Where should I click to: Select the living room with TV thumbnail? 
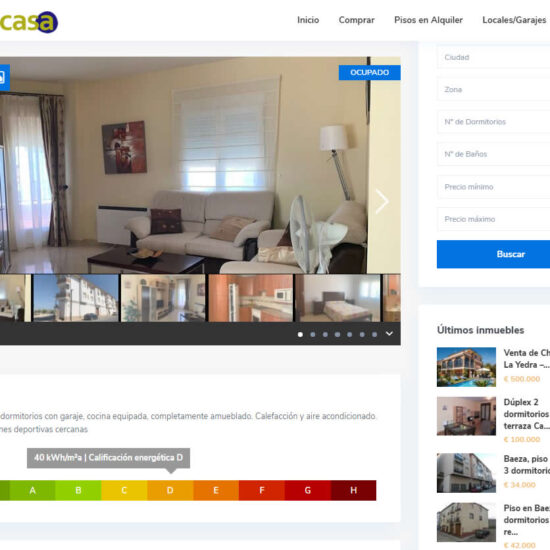coord(163,298)
